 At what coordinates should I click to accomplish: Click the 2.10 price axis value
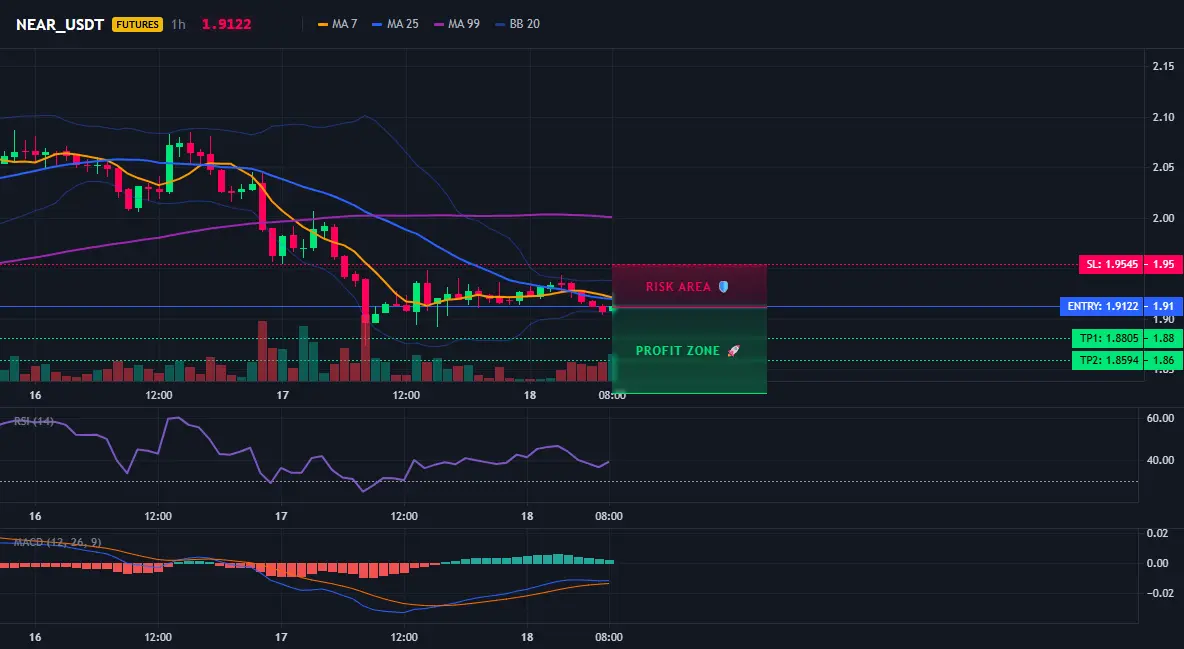click(1163, 117)
